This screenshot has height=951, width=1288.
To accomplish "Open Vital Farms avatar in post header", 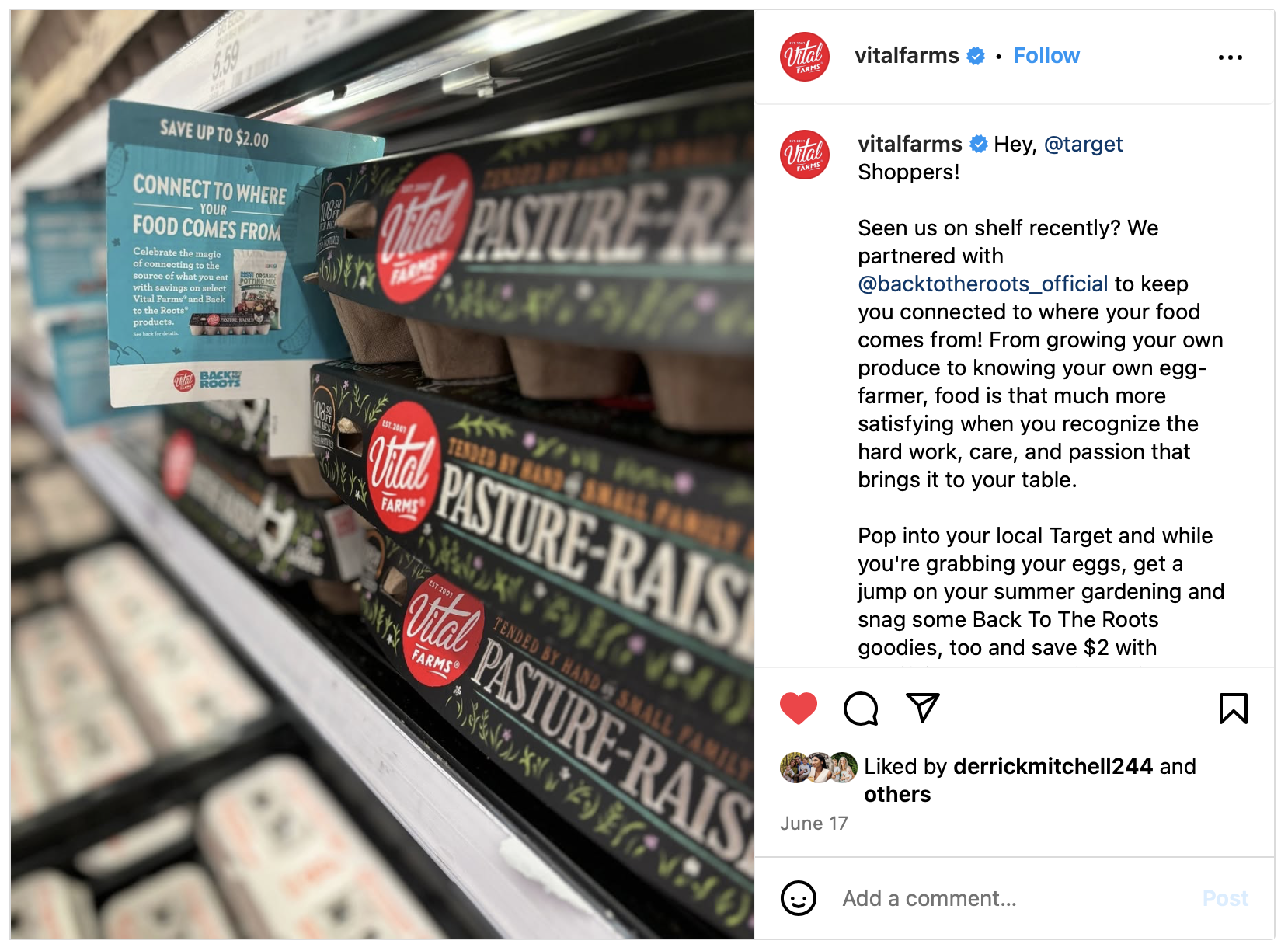I will click(805, 57).
